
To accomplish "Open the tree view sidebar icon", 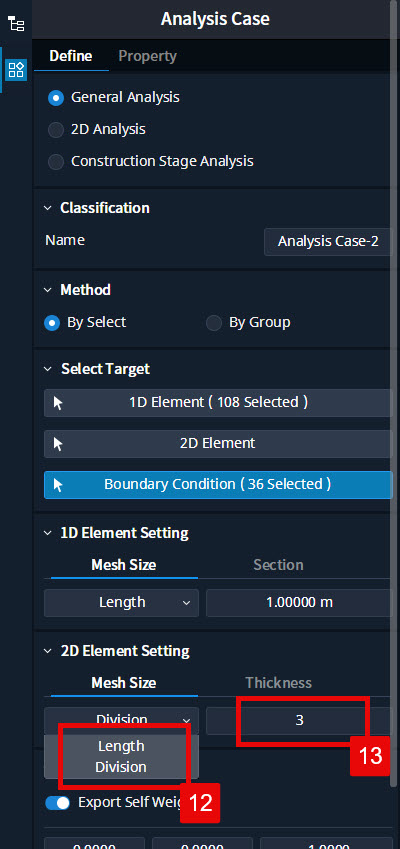I will pyautogui.click(x=16, y=24).
